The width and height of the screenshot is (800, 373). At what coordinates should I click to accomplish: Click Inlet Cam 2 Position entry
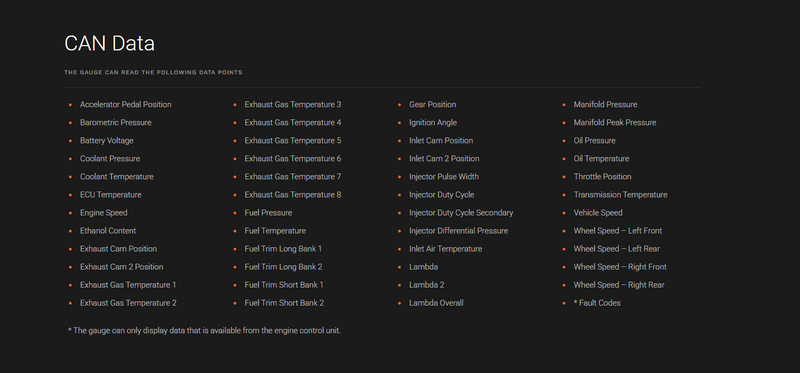[x=444, y=159]
